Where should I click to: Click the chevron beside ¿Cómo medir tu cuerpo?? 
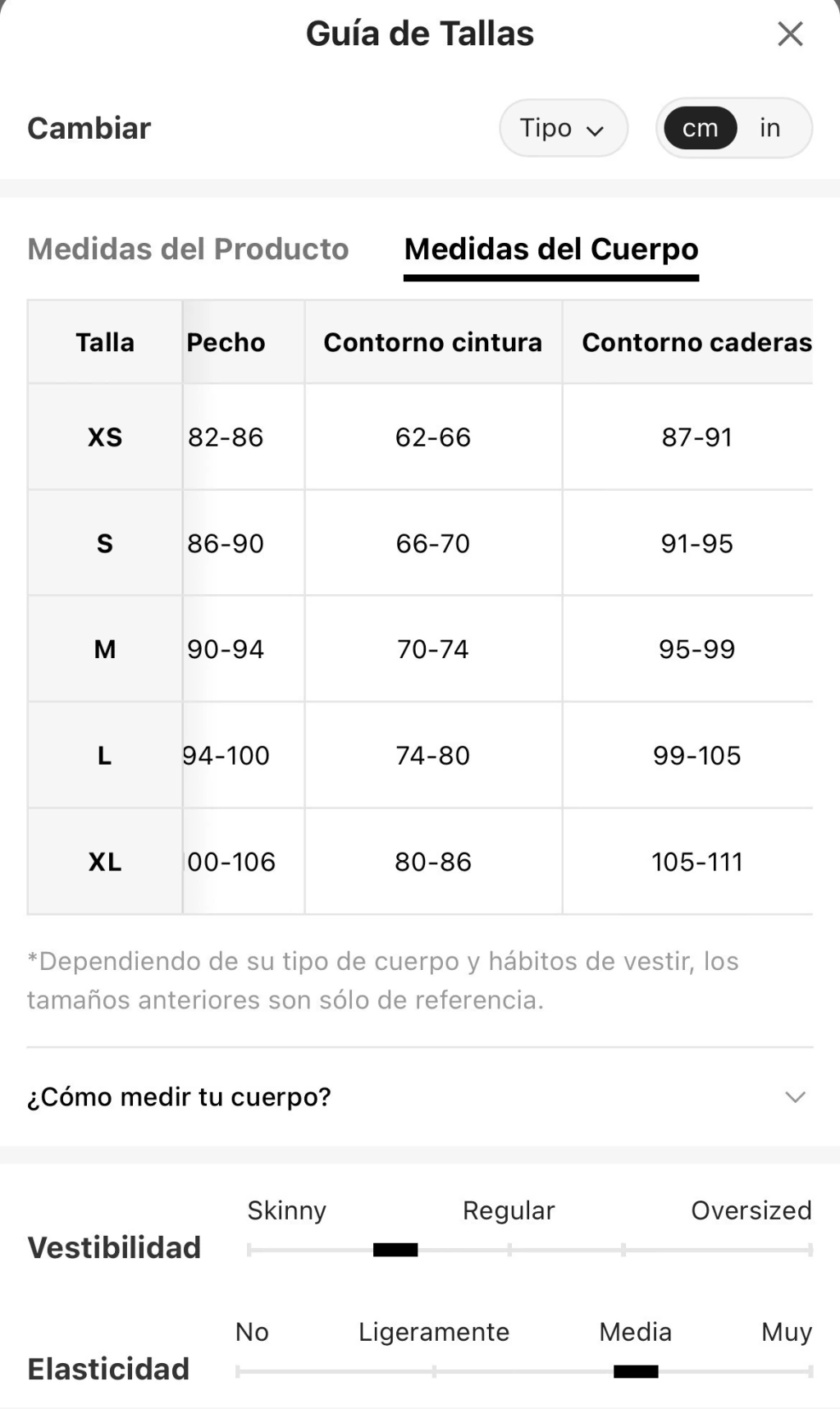795,1097
